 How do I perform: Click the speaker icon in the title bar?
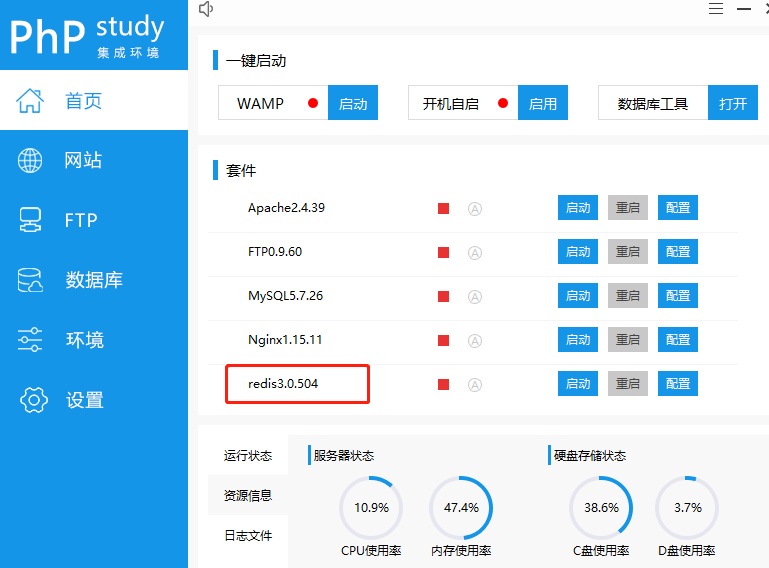point(206,9)
